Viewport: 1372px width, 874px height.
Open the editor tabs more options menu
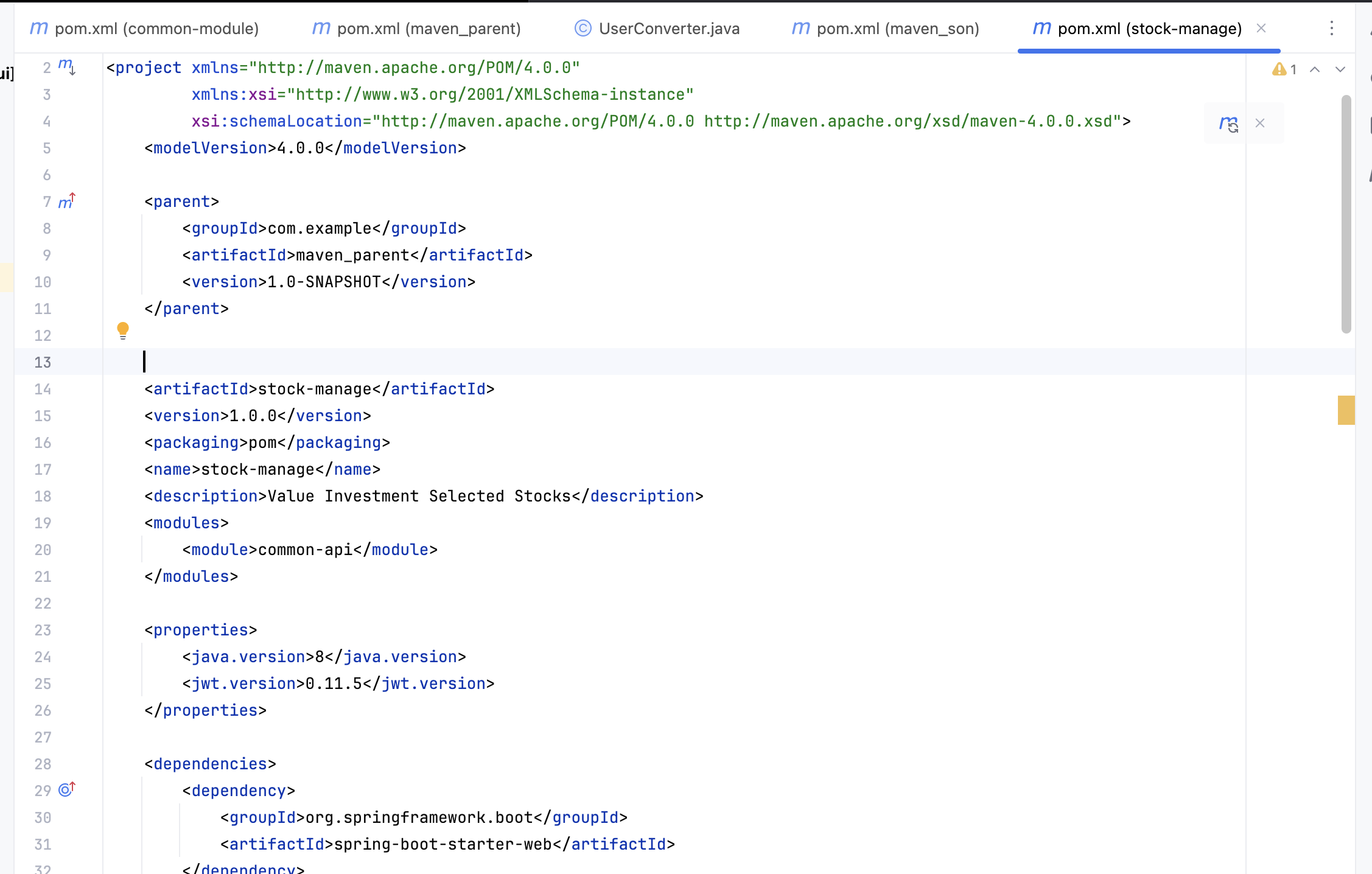[1332, 29]
